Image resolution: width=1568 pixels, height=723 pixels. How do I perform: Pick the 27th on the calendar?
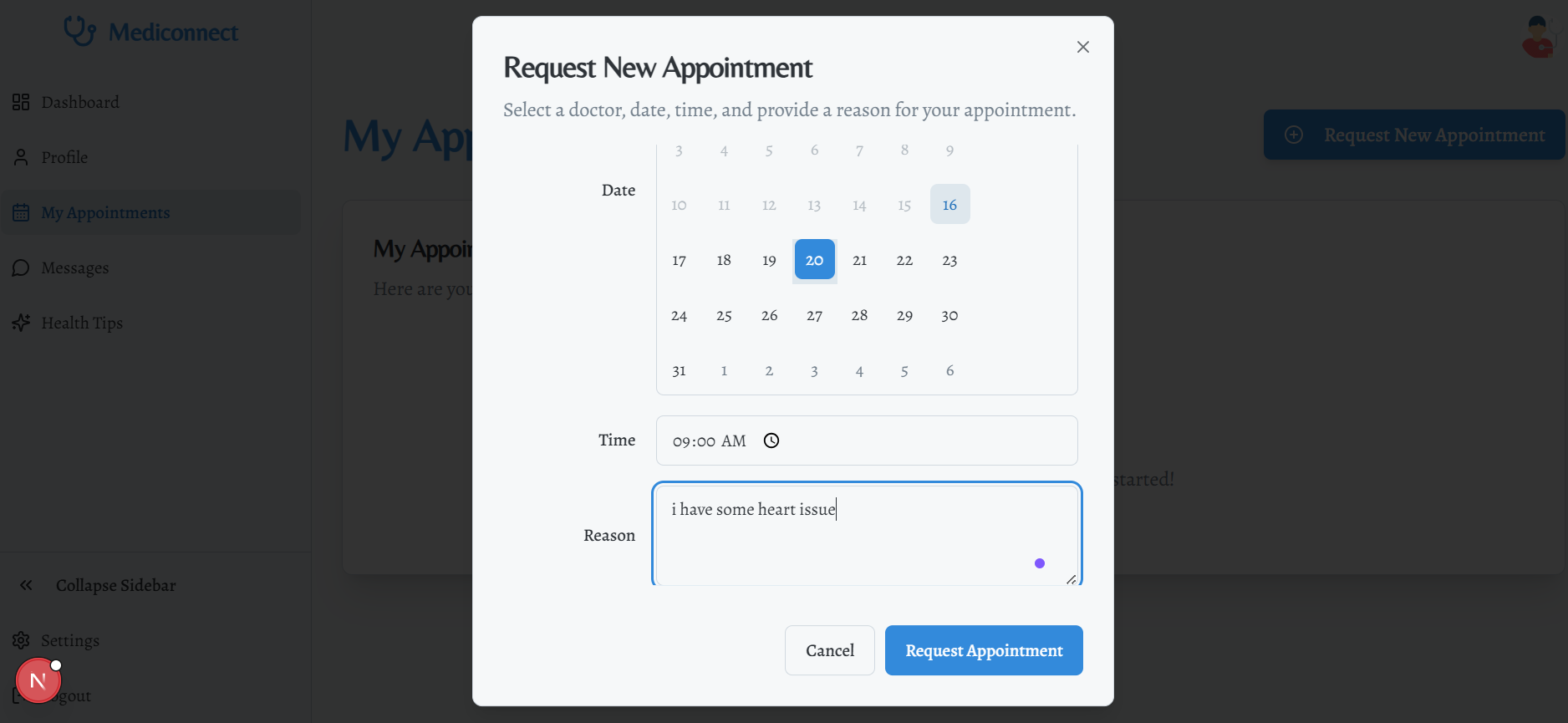[x=814, y=315]
